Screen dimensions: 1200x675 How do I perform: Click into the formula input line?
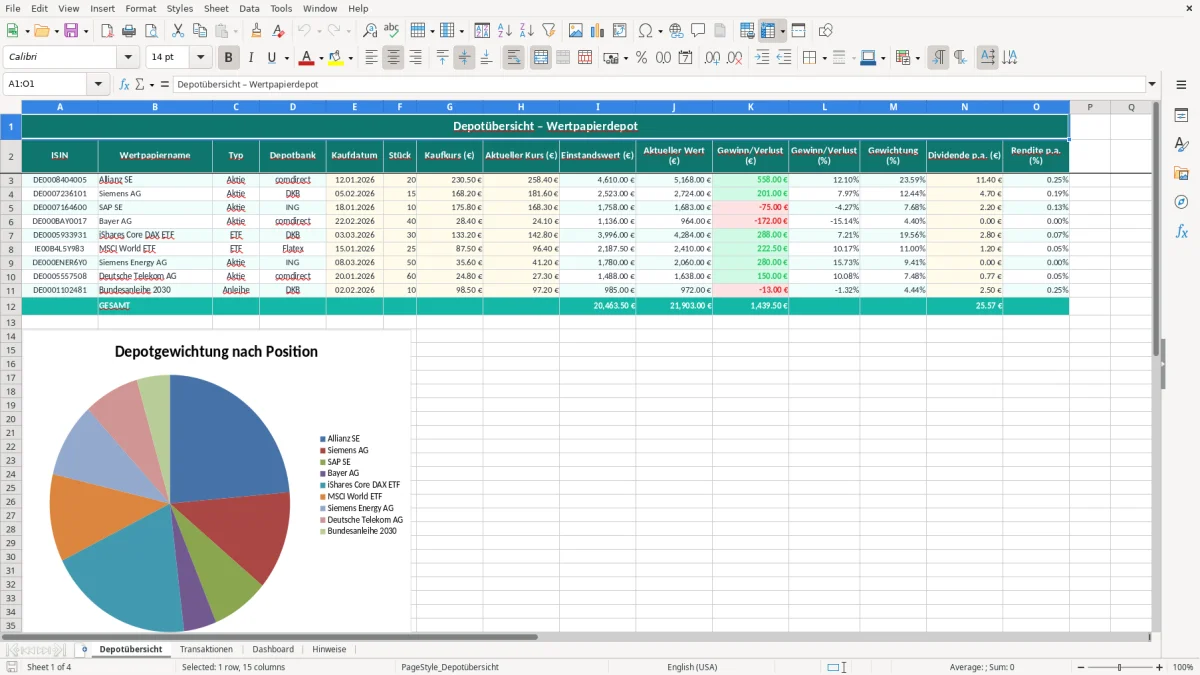pyautogui.click(x=658, y=84)
